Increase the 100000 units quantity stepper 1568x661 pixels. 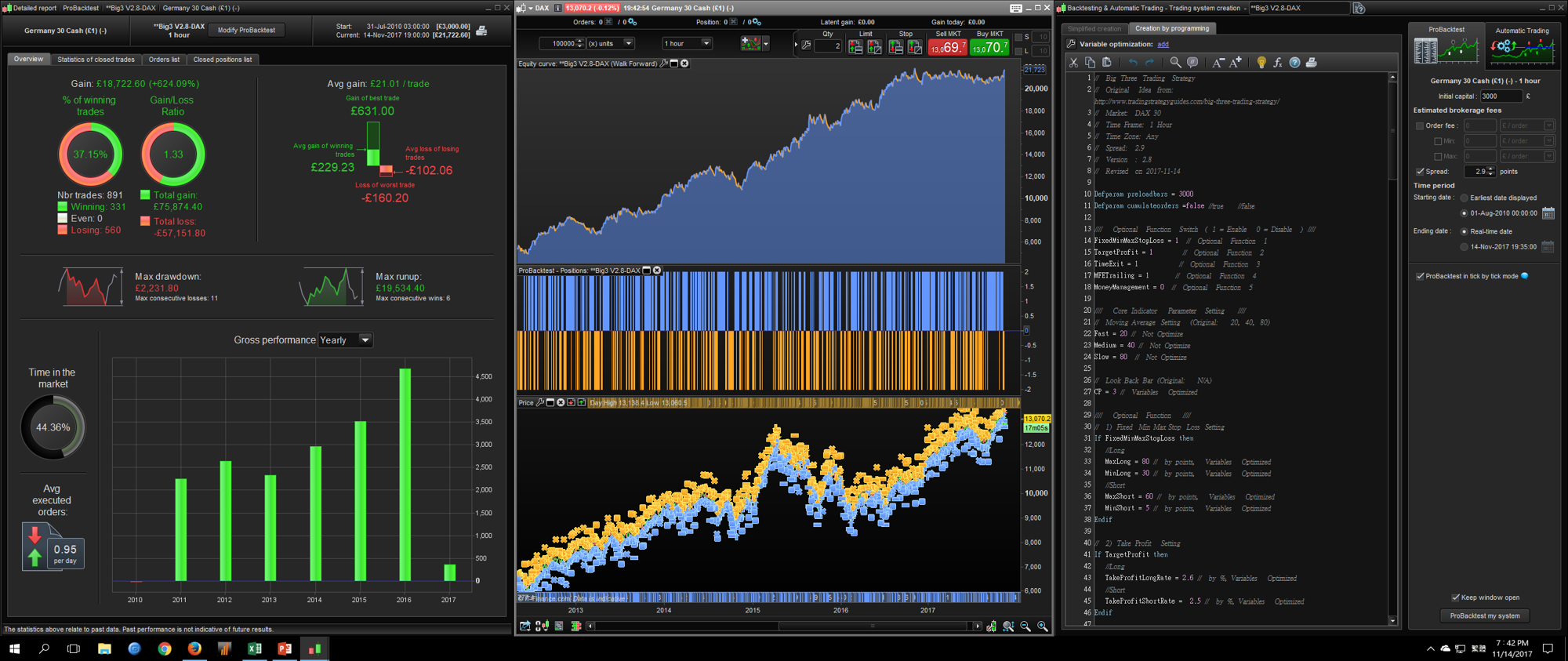coord(580,42)
